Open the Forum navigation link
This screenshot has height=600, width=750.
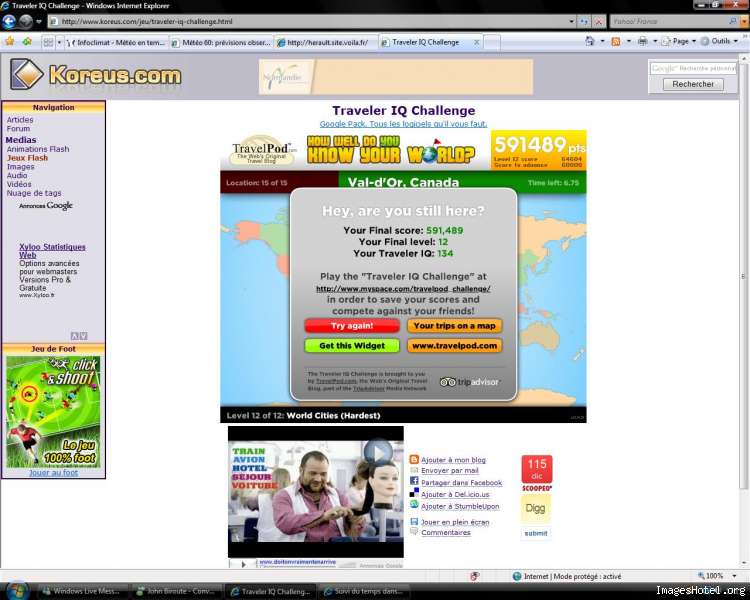coord(18,129)
